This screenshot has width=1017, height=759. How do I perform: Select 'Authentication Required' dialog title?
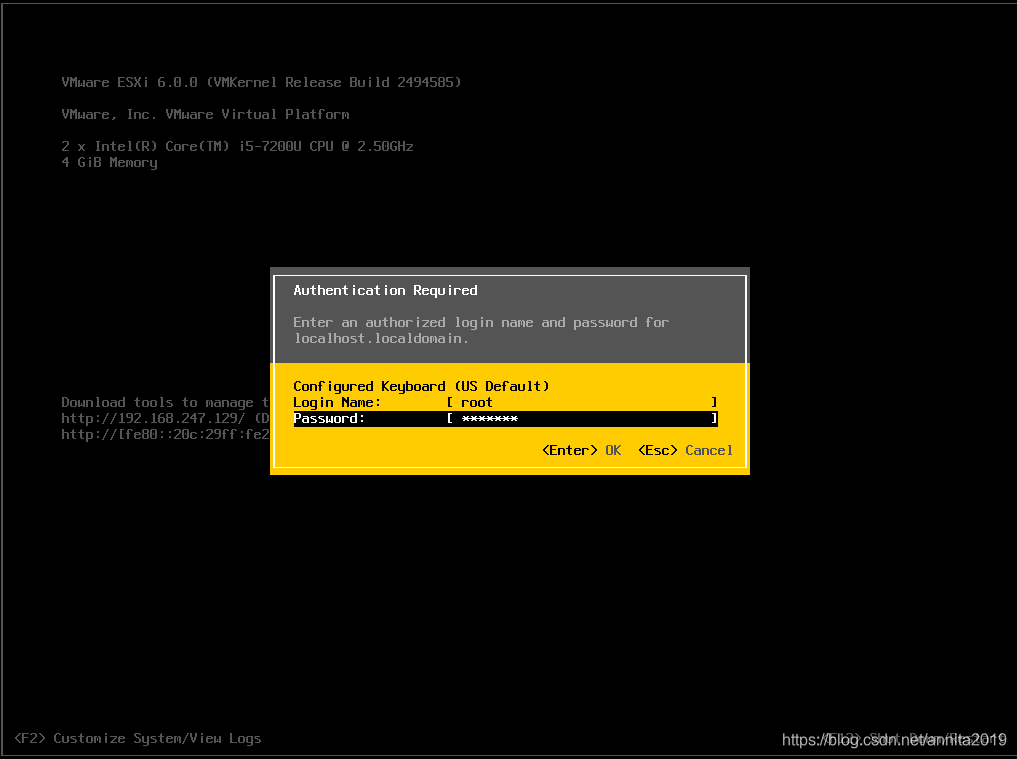(x=385, y=290)
